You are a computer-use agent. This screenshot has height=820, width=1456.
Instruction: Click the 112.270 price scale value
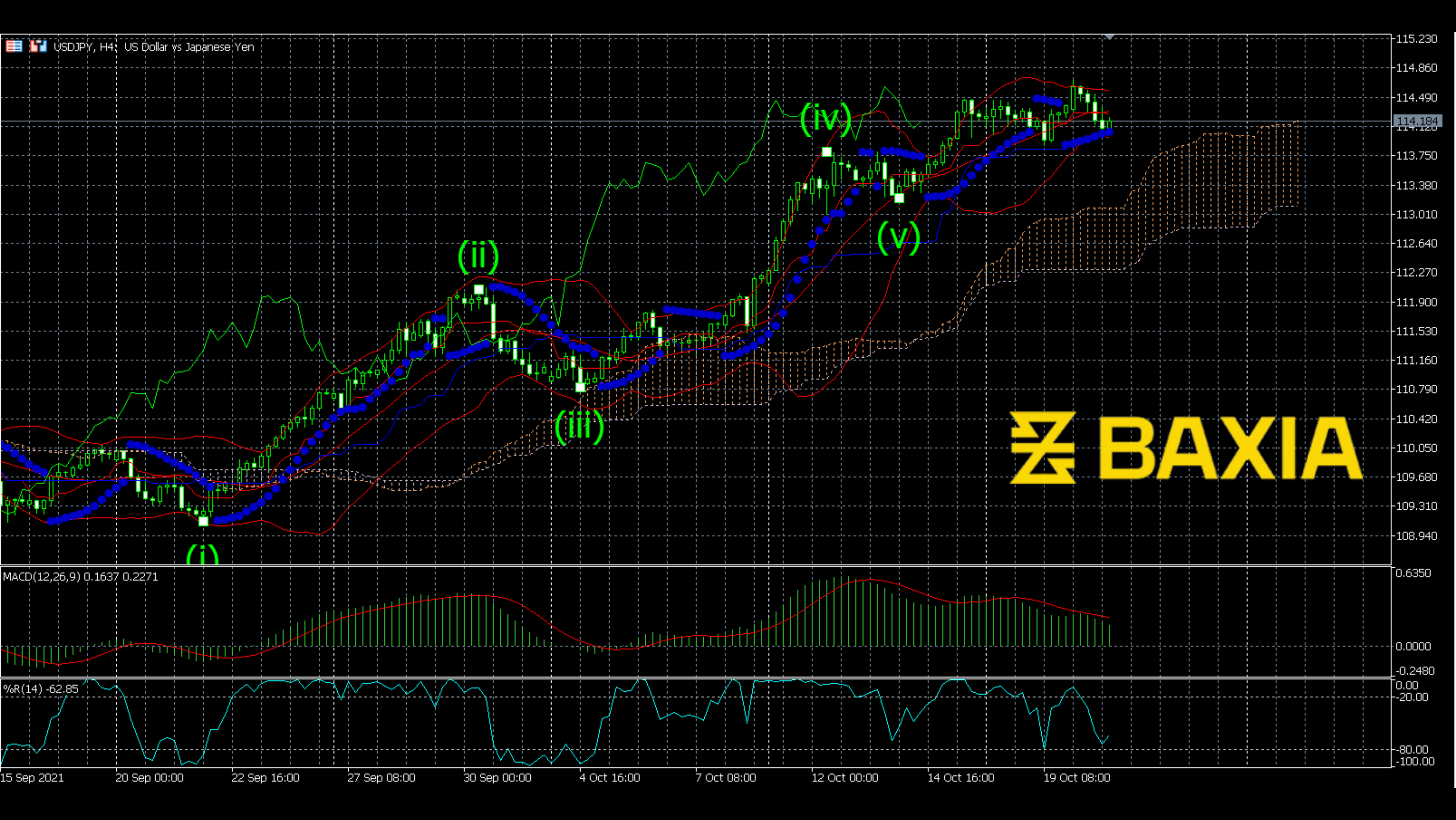click(1416, 272)
